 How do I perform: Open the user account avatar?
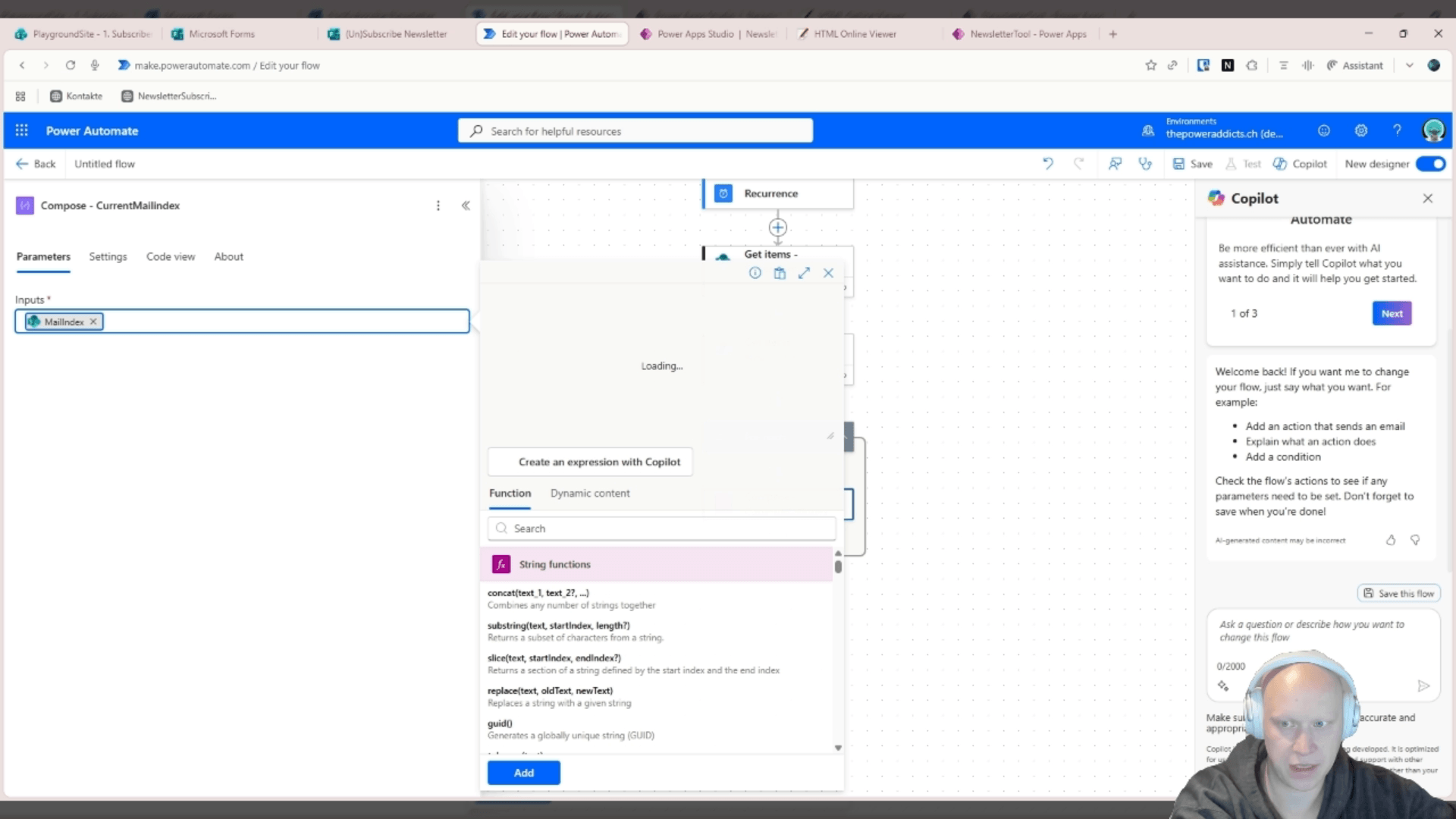point(1433,130)
